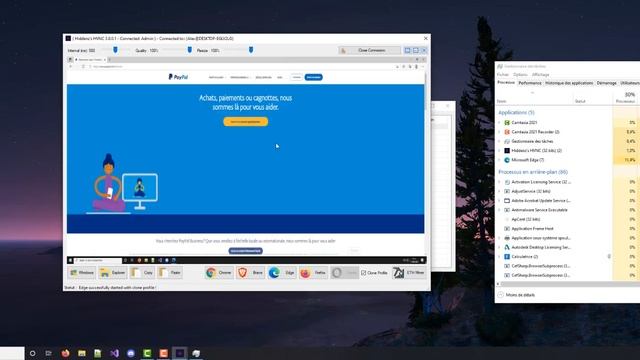640x360 pixels.
Task: Switch to Camtasia Recorder on the taskbar
Action: click(164, 353)
